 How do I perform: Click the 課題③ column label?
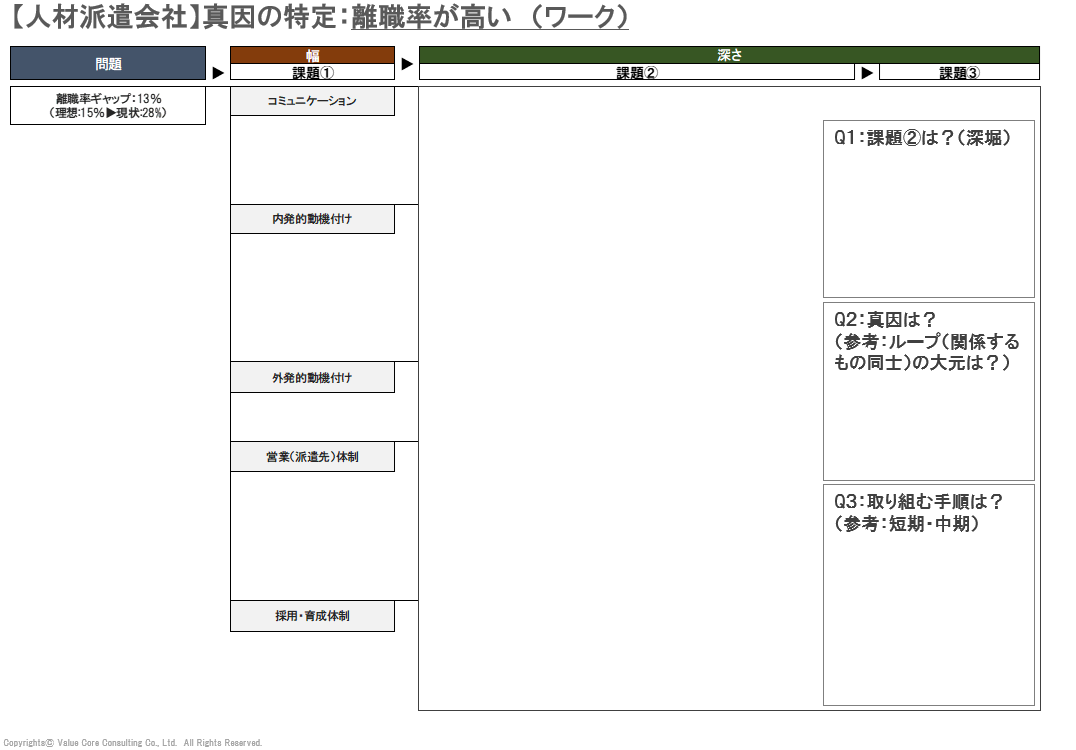pyautogui.click(x=959, y=73)
